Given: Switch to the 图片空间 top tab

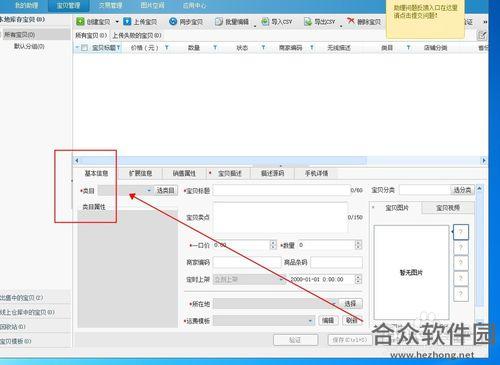Looking at the screenshot, I should click(152, 6).
